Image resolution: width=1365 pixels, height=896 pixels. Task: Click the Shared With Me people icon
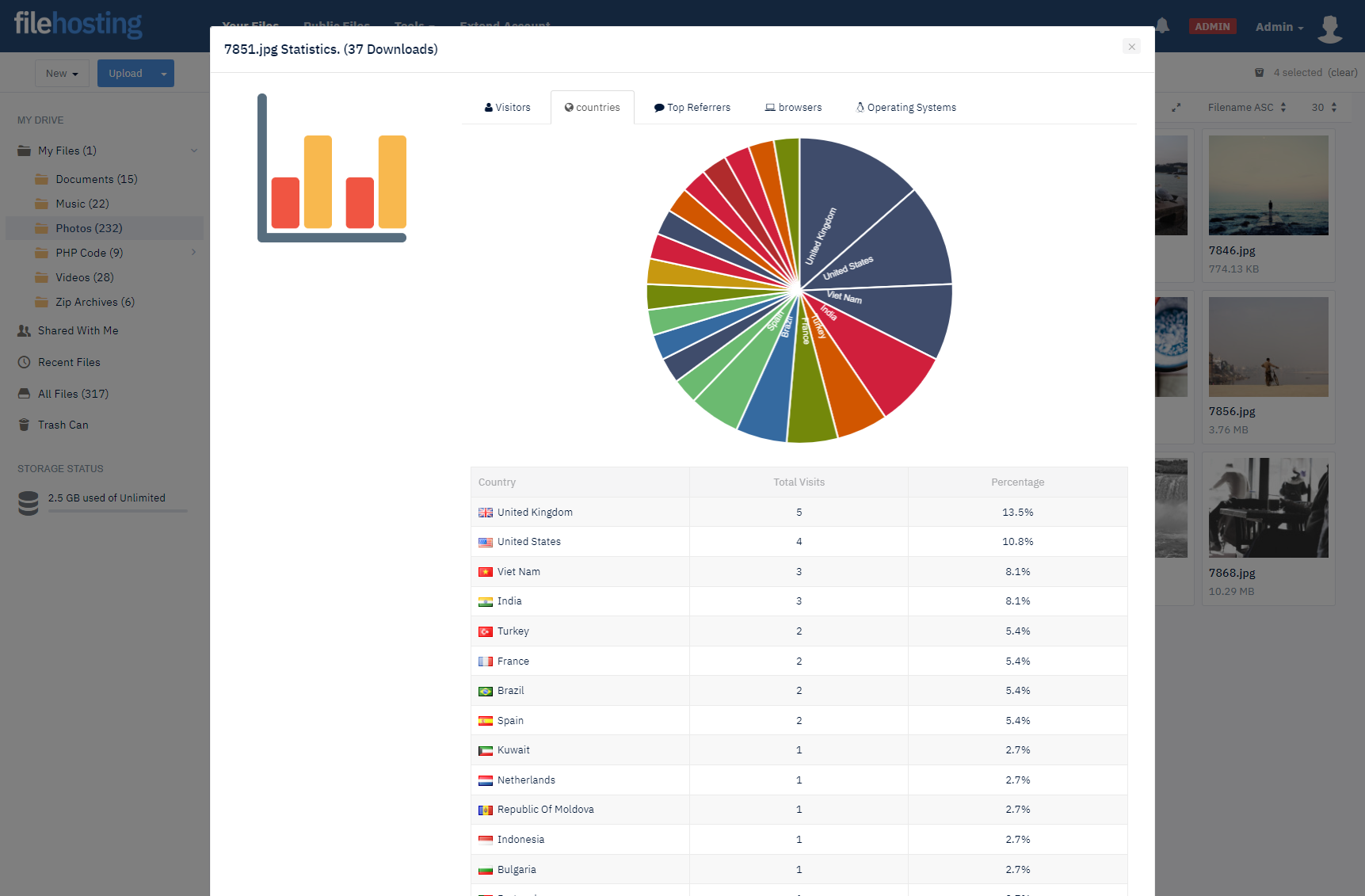point(24,331)
